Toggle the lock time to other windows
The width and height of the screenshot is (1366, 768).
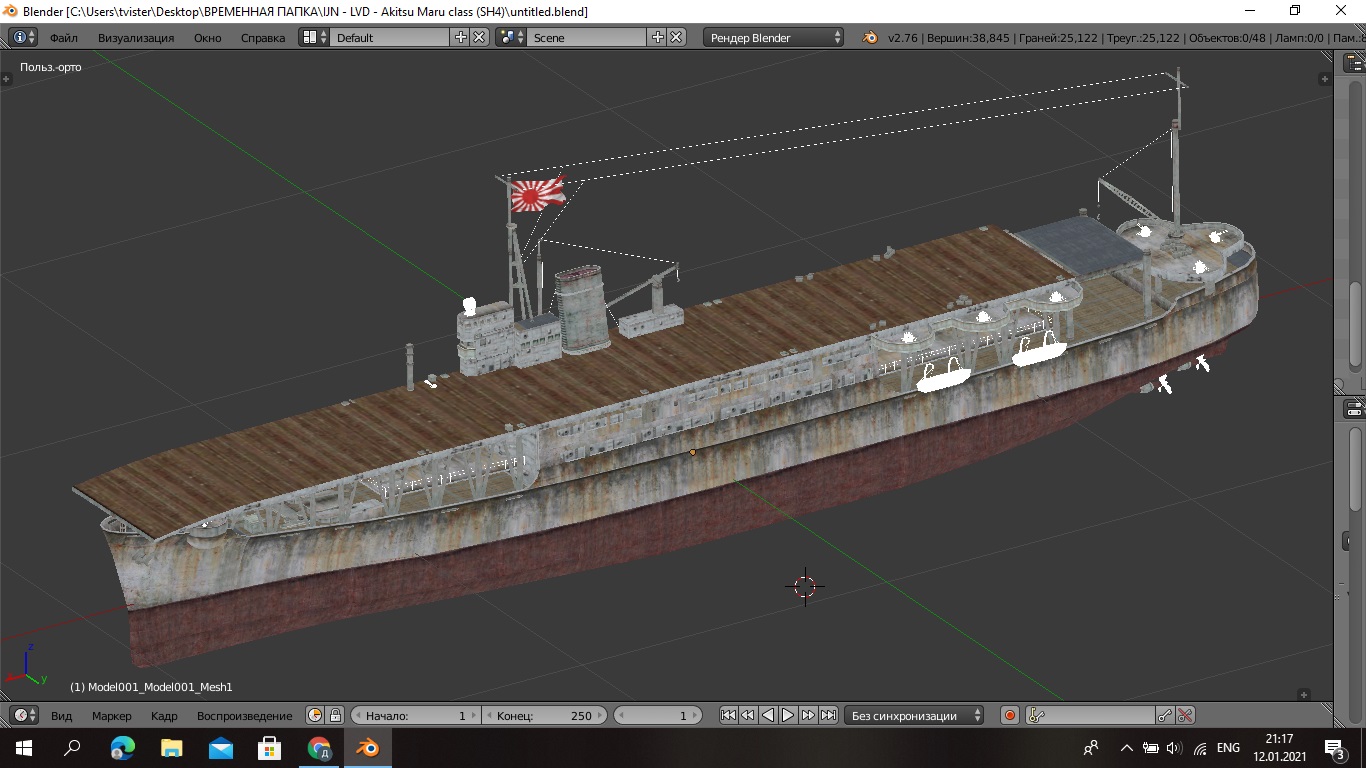[335, 715]
